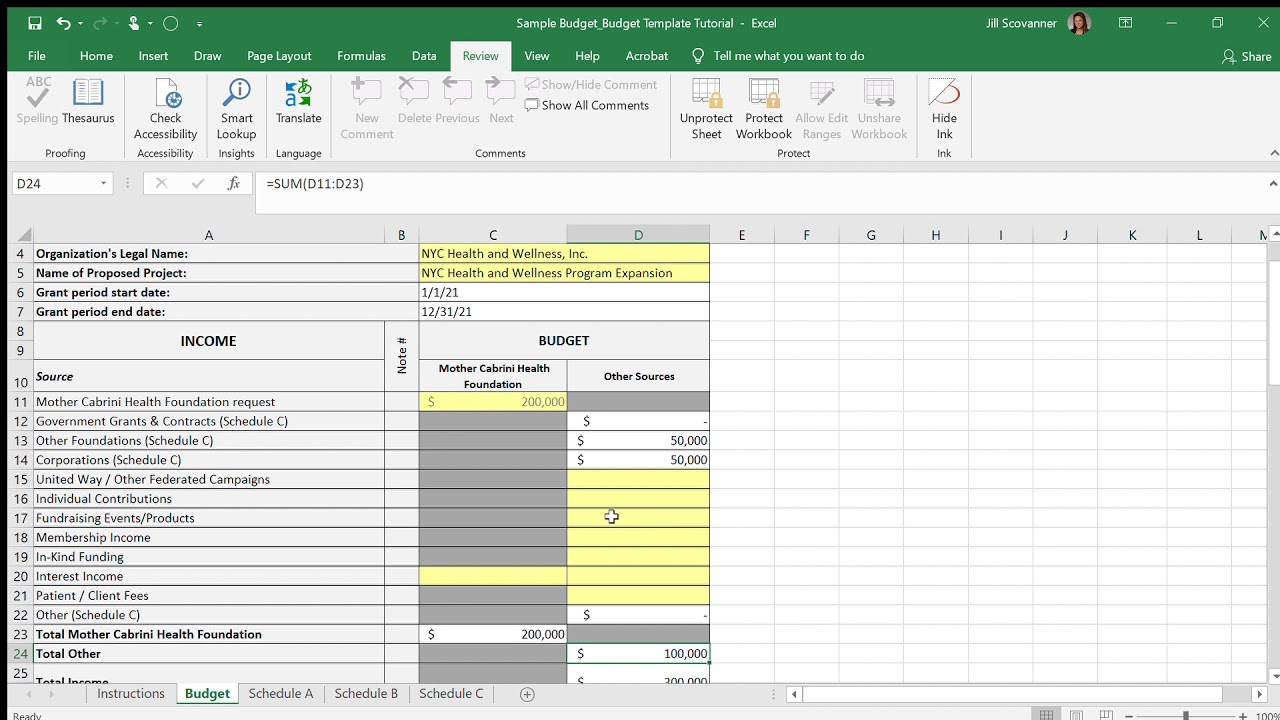Viewport: 1280px width, 720px height.
Task: Open Customize Quick Access Toolbar dropdown
Action: pyautogui.click(x=200, y=23)
